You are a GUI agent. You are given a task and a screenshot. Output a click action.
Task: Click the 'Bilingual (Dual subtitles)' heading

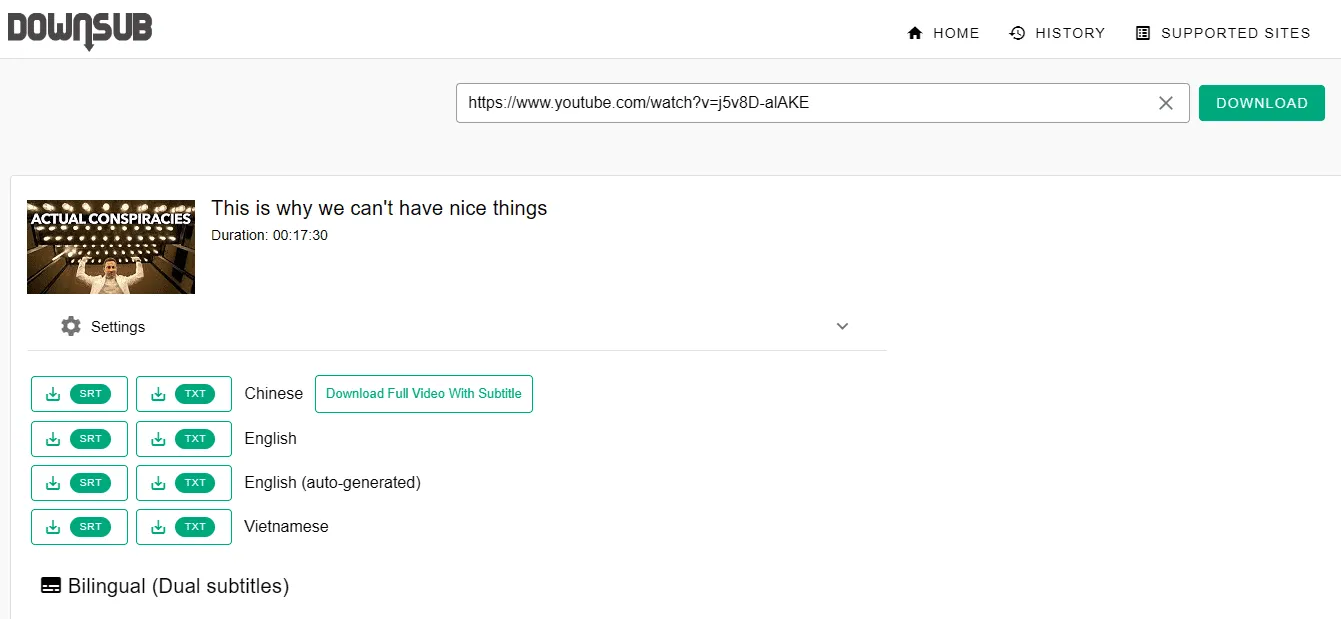(178, 586)
